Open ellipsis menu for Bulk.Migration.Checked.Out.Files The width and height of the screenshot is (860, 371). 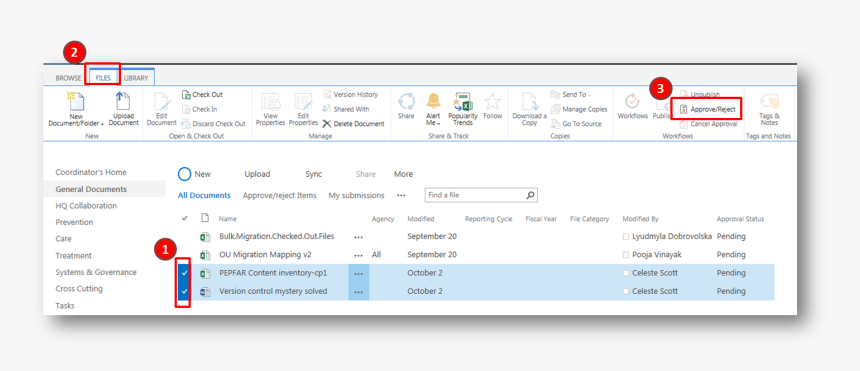(x=359, y=237)
